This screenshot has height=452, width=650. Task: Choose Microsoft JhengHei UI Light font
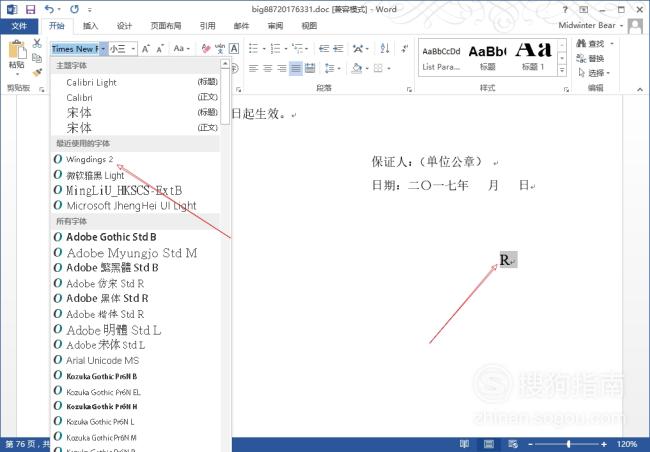click(x=135, y=205)
